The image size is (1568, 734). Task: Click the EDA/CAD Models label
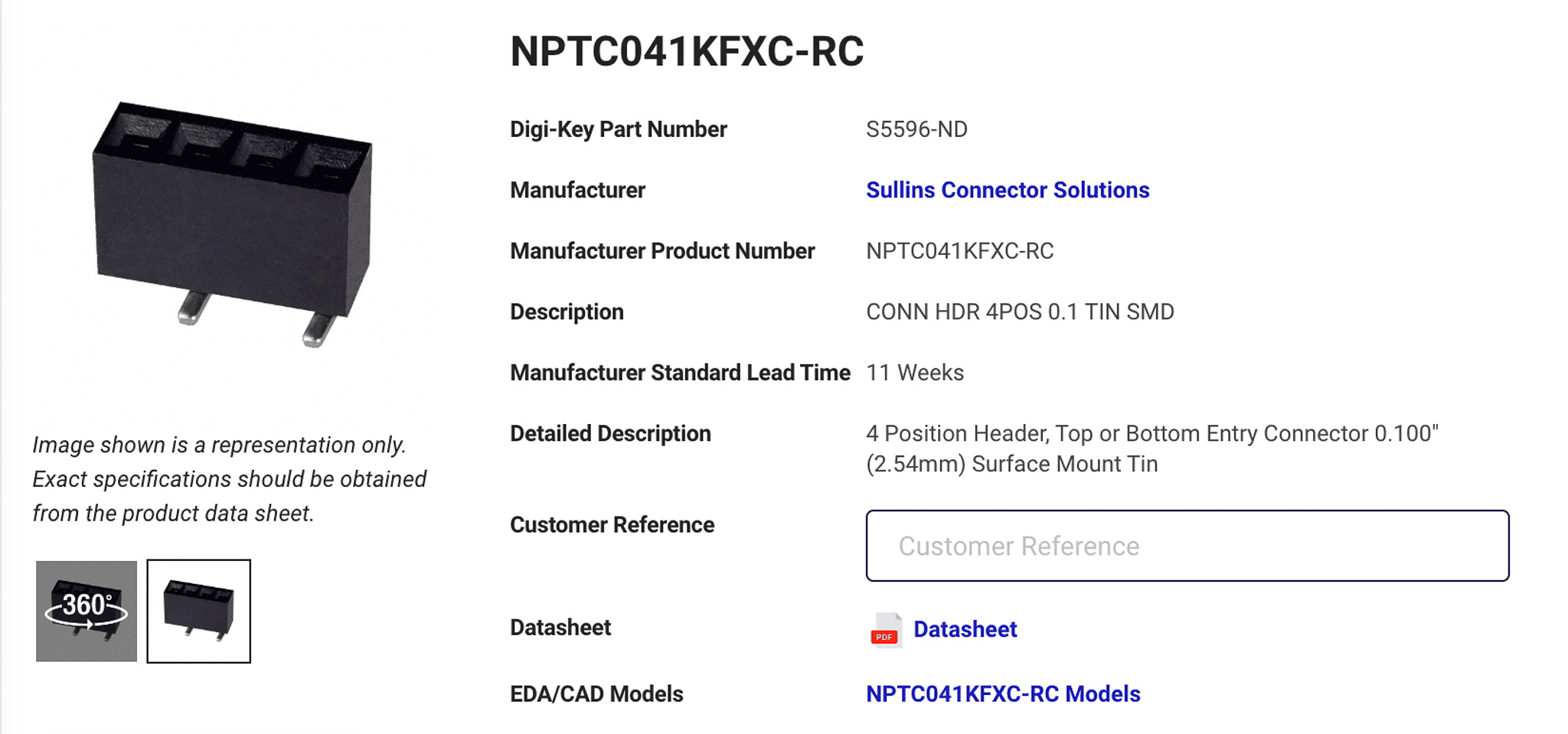pyautogui.click(x=596, y=693)
